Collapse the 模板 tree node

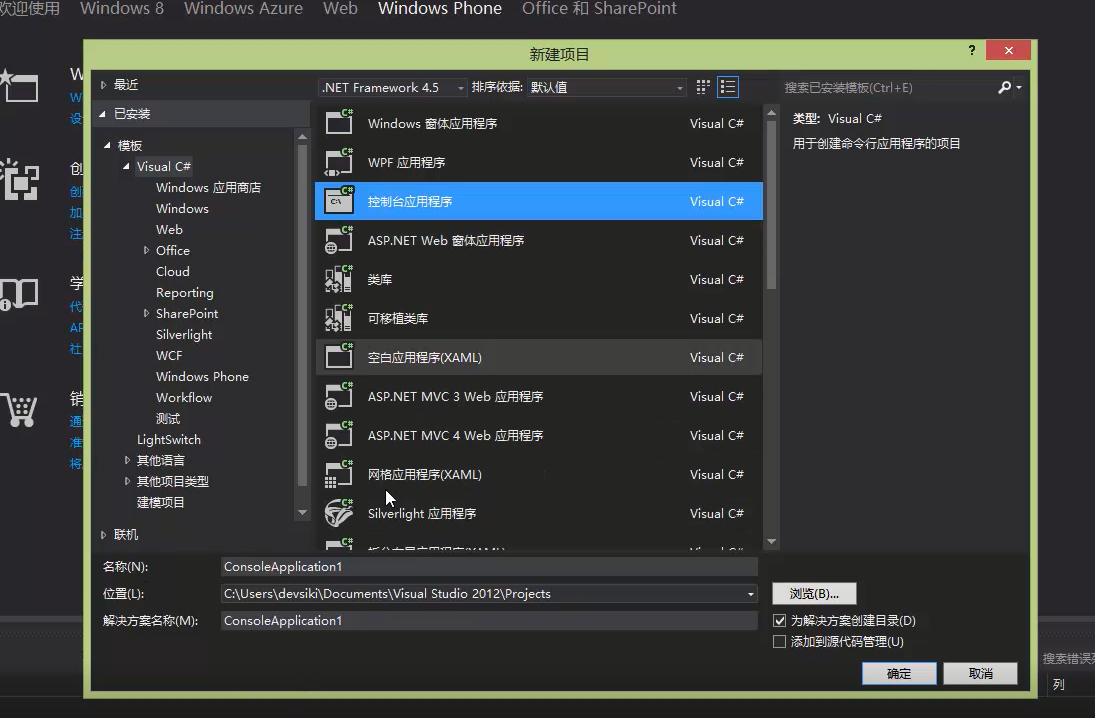107,145
